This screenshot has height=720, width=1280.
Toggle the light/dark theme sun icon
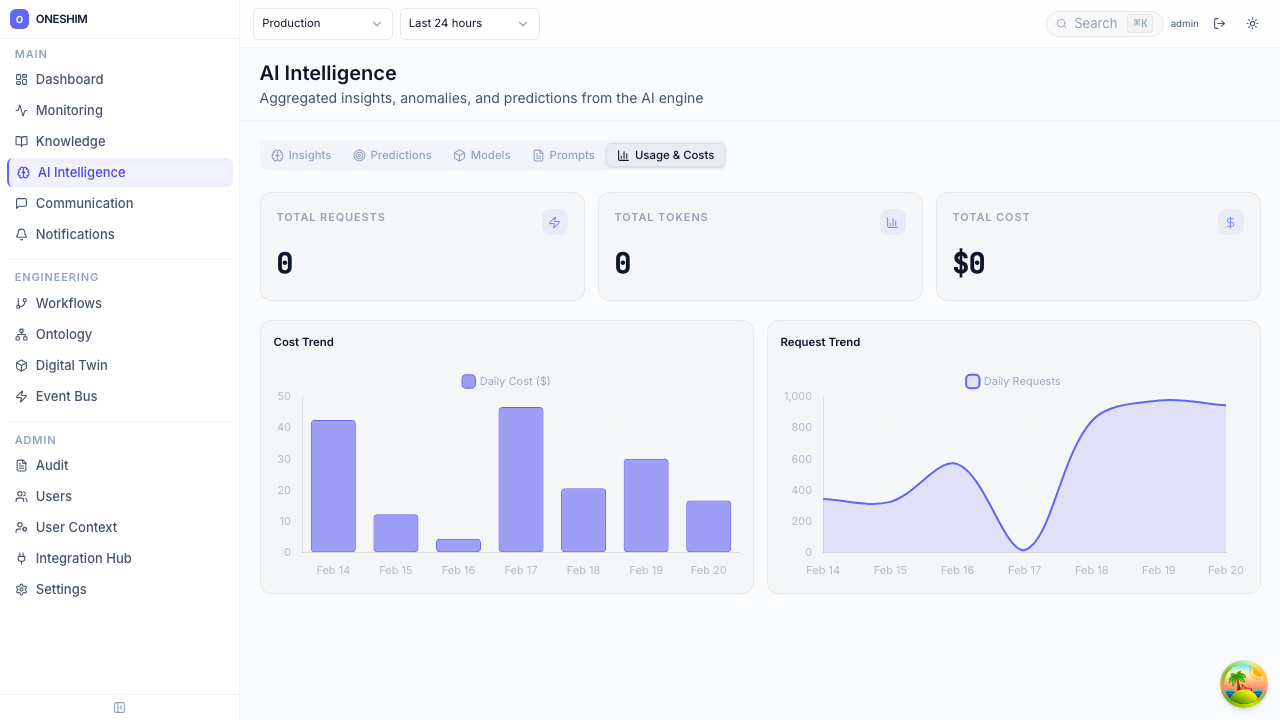pos(1252,24)
